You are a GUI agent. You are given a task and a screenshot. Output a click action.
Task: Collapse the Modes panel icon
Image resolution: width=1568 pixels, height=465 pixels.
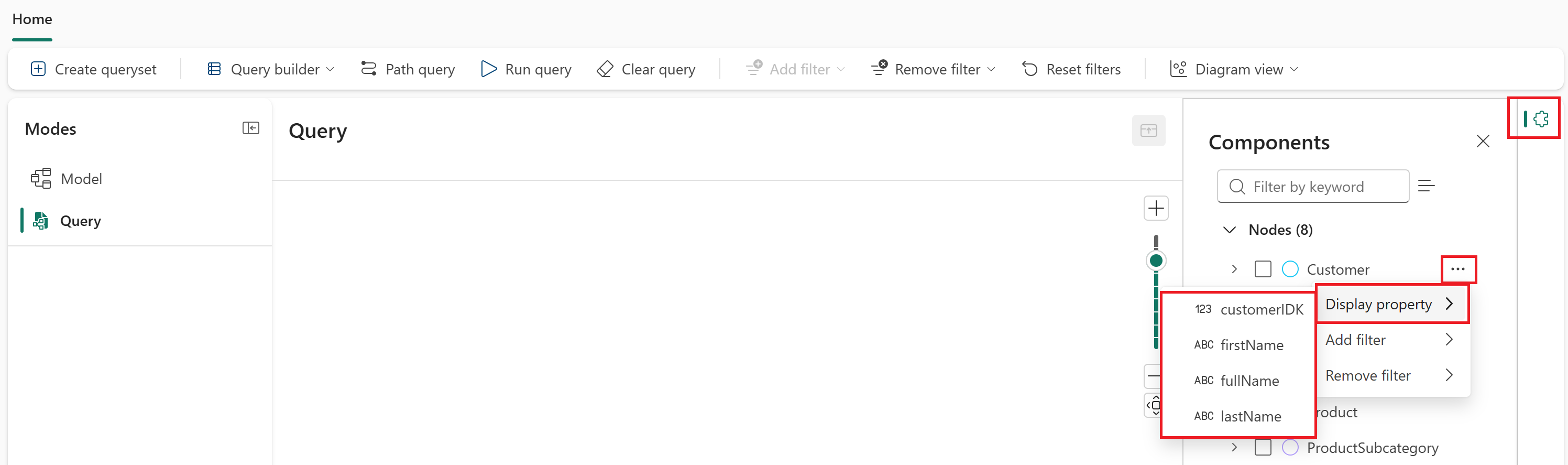(x=251, y=128)
